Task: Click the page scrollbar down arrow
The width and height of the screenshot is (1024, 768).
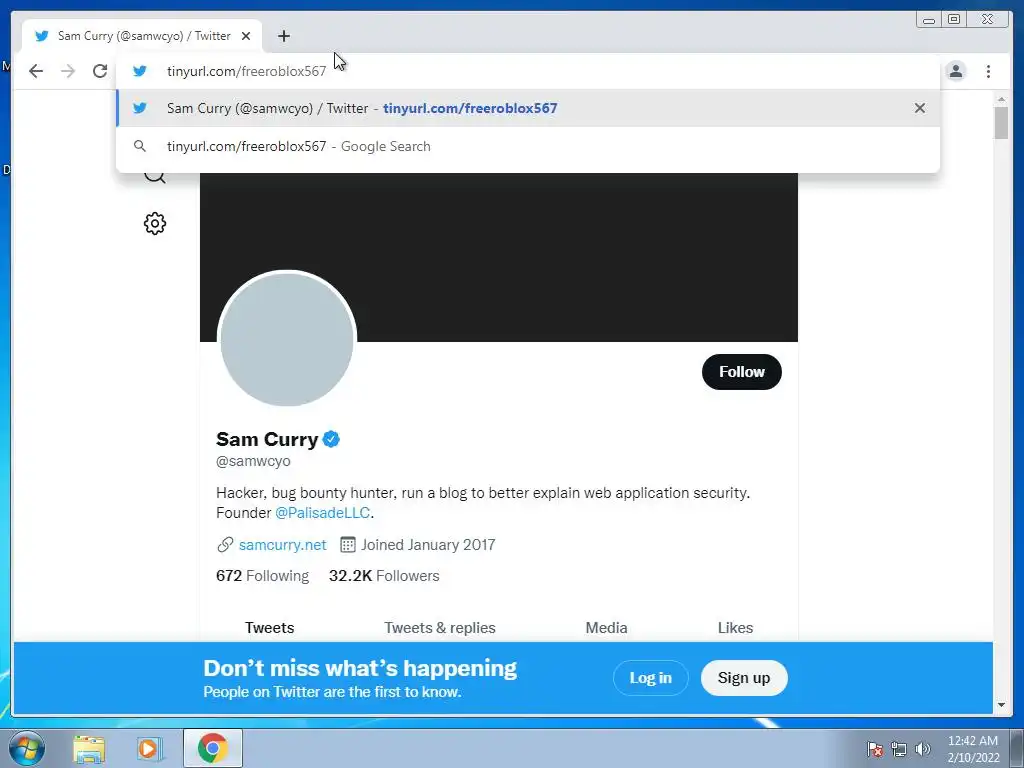Action: click(x=1001, y=705)
